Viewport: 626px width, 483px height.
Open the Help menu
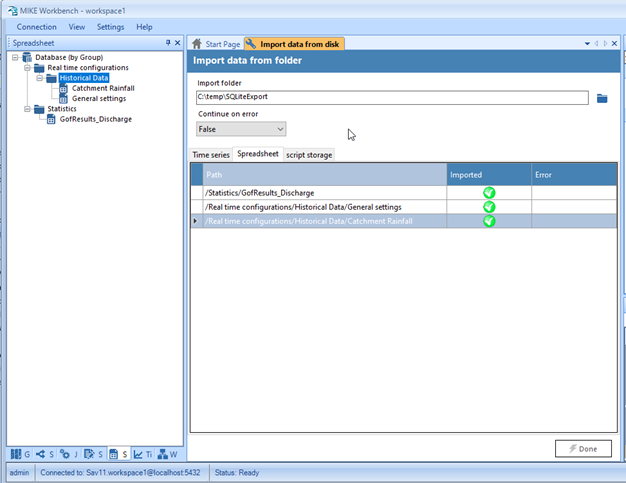pyautogui.click(x=144, y=27)
